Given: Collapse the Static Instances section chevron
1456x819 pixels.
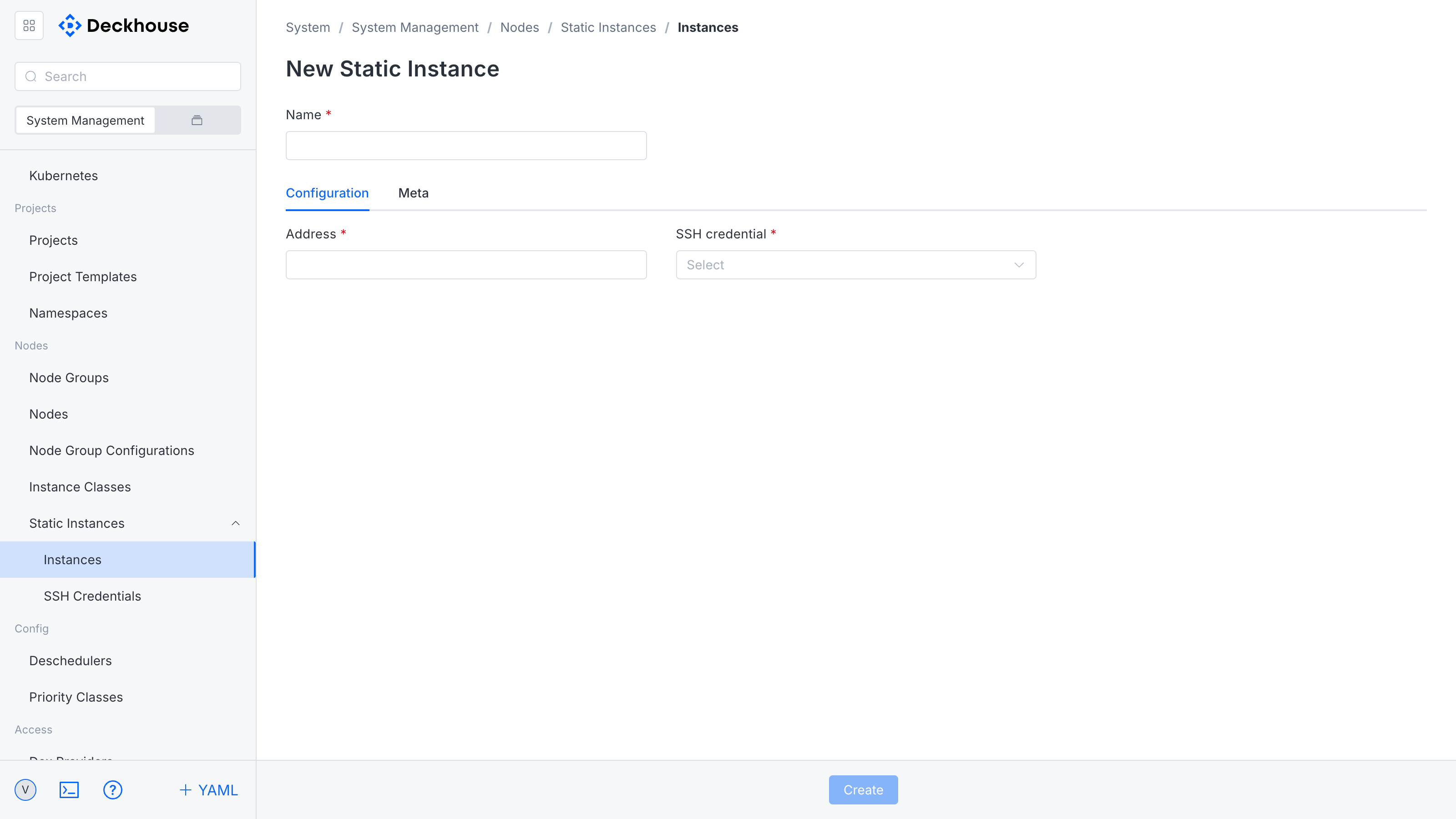Looking at the screenshot, I should pyautogui.click(x=236, y=523).
